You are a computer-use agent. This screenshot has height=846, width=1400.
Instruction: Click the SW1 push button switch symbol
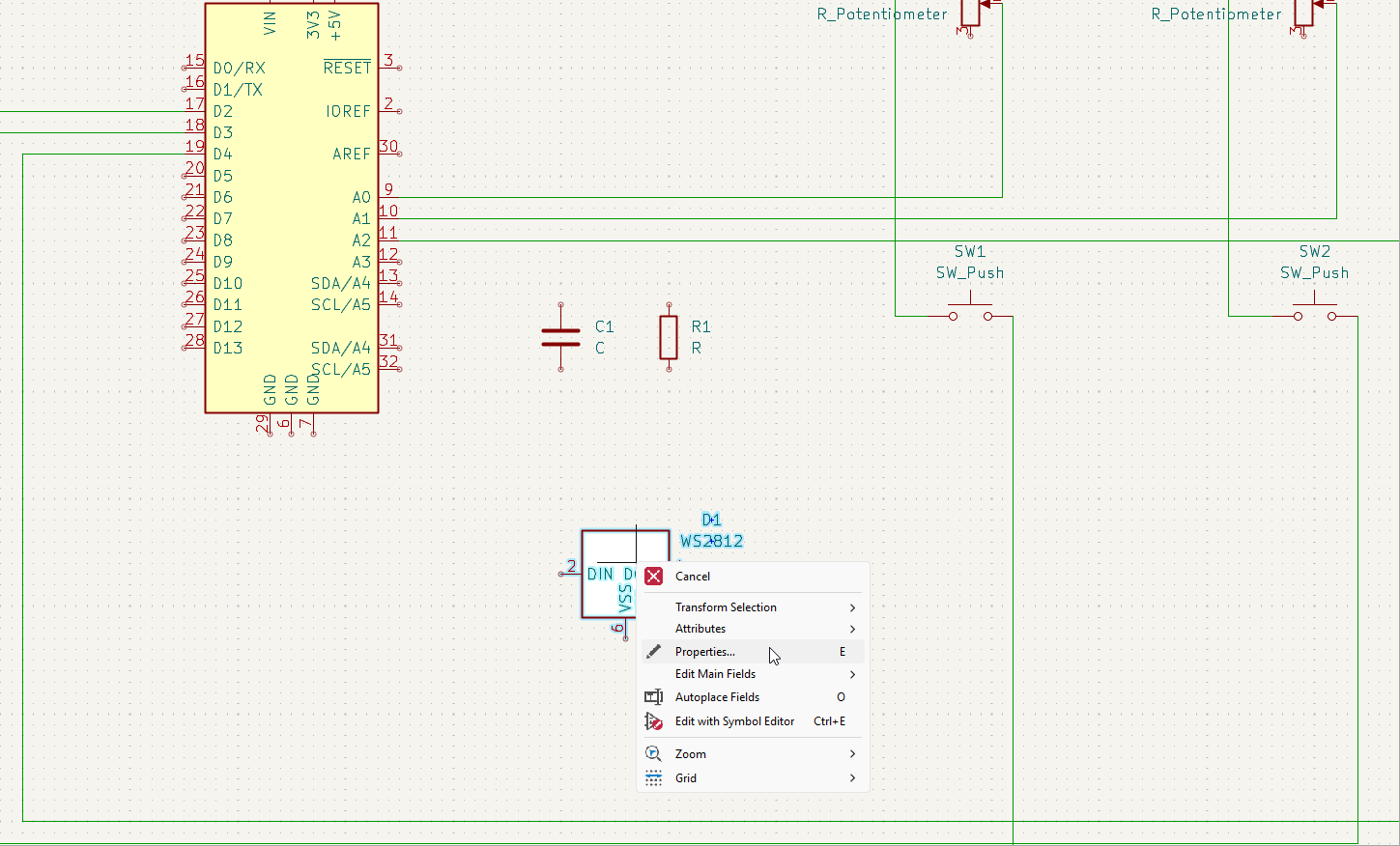pyautogui.click(x=970, y=311)
